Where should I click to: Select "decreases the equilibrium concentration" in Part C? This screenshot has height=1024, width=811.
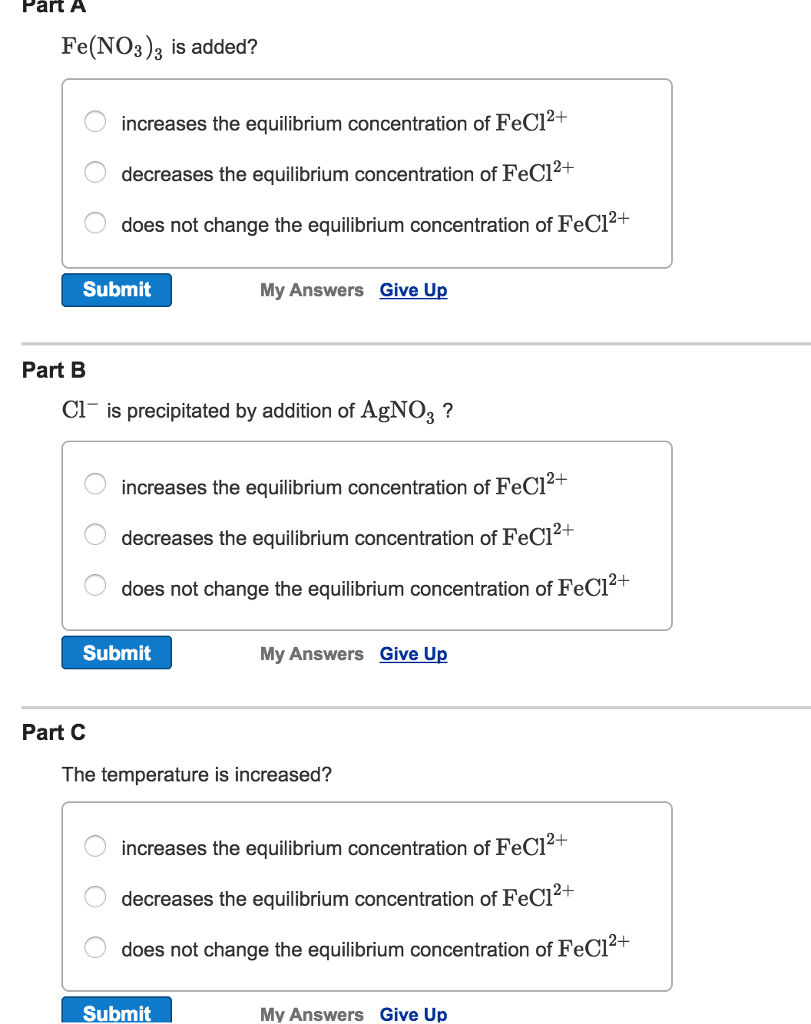click(95, 896)
